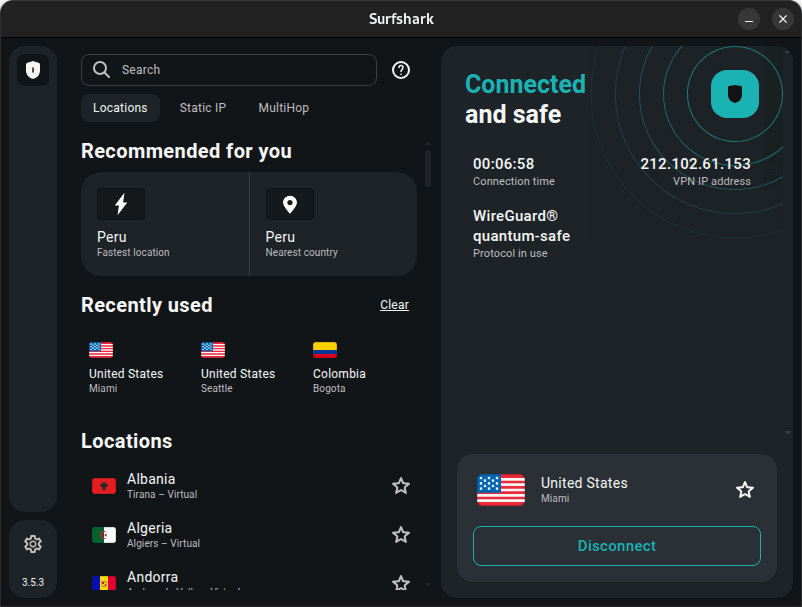802x607 pixels.
Task: Click the version number 3.5.3
Action: 33,582
